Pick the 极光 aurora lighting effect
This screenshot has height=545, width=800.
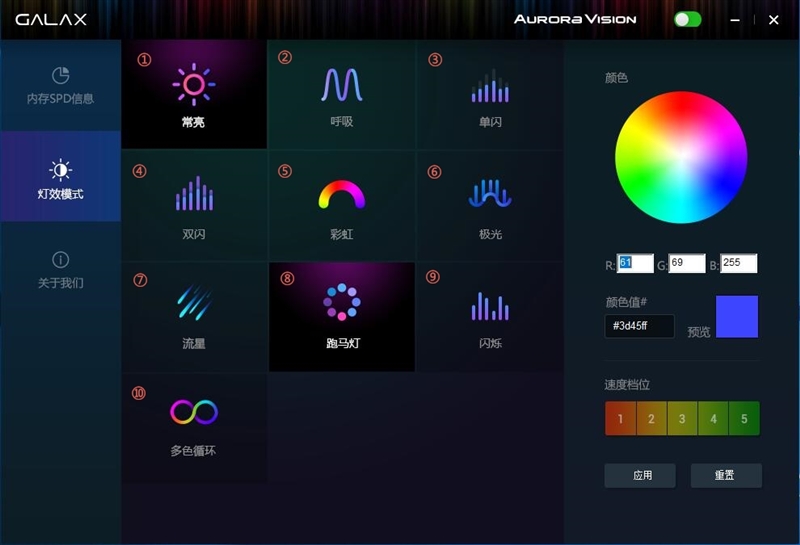point(490,205)
